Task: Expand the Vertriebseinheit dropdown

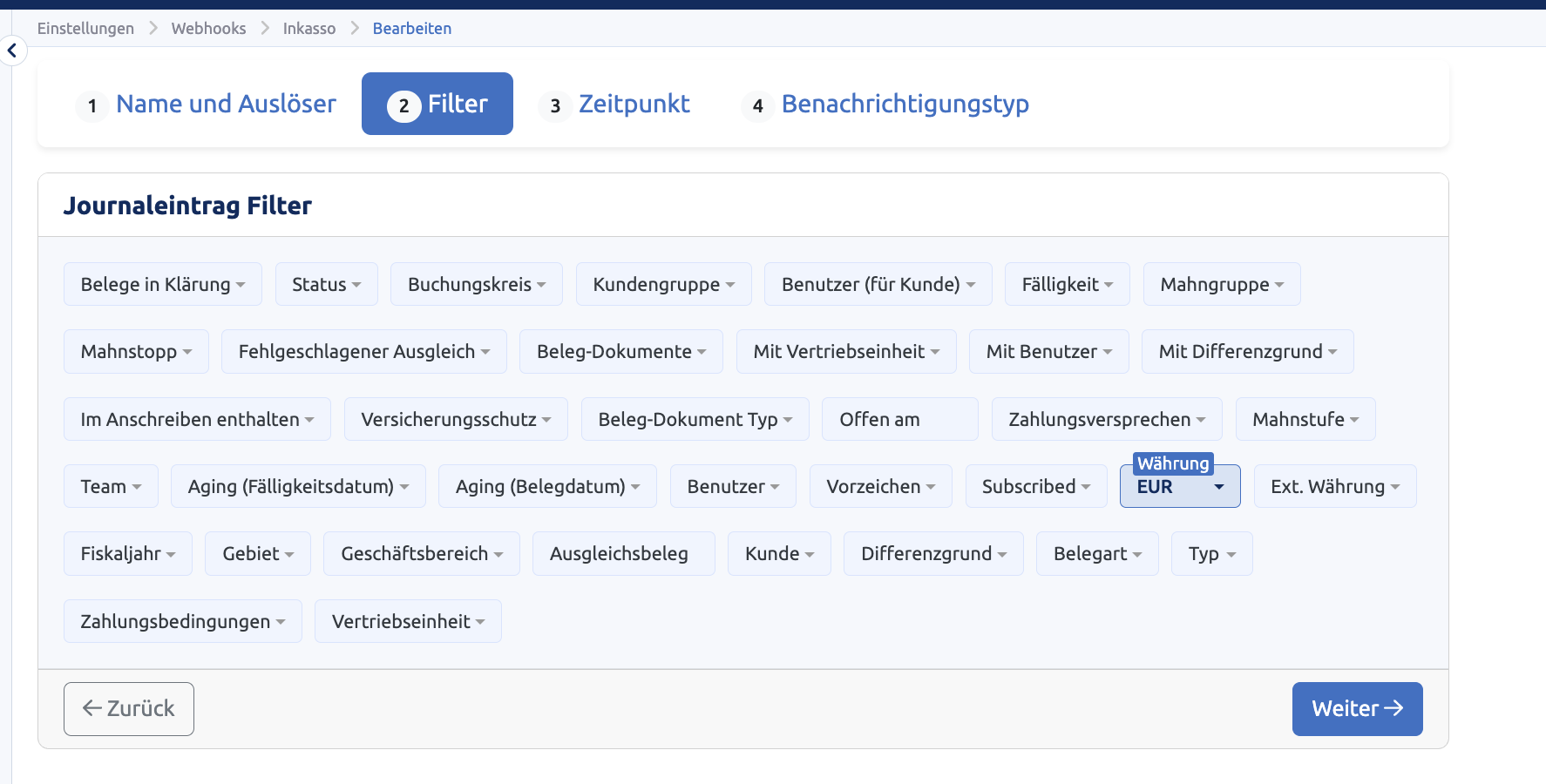Action: [x=408, y=621]
